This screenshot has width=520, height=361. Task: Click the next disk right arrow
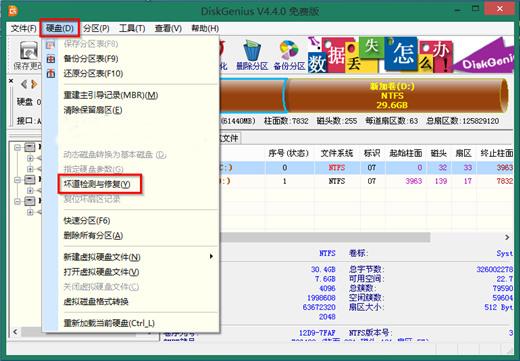click(x=34, y=84)
